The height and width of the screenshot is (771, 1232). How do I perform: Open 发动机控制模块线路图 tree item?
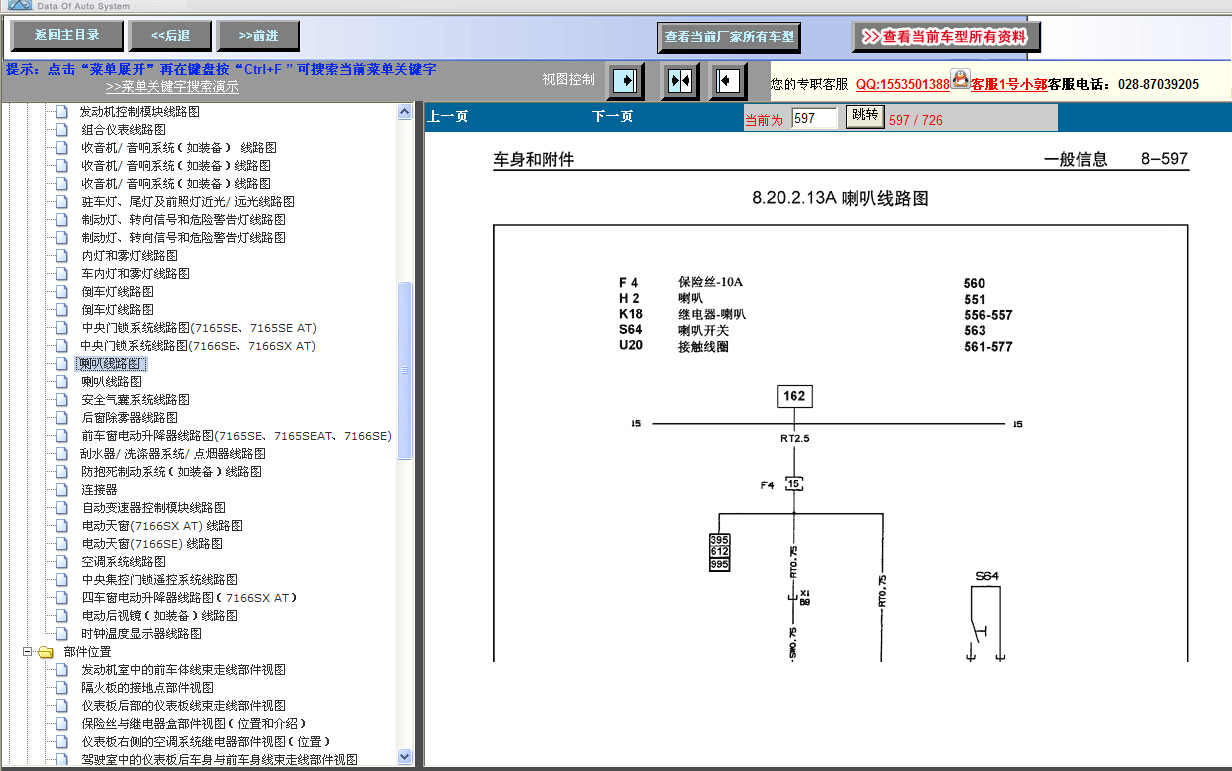coord(140,112)
